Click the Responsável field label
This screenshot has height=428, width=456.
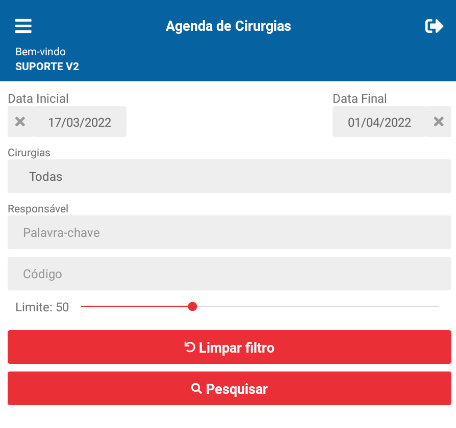coord(38,209)
